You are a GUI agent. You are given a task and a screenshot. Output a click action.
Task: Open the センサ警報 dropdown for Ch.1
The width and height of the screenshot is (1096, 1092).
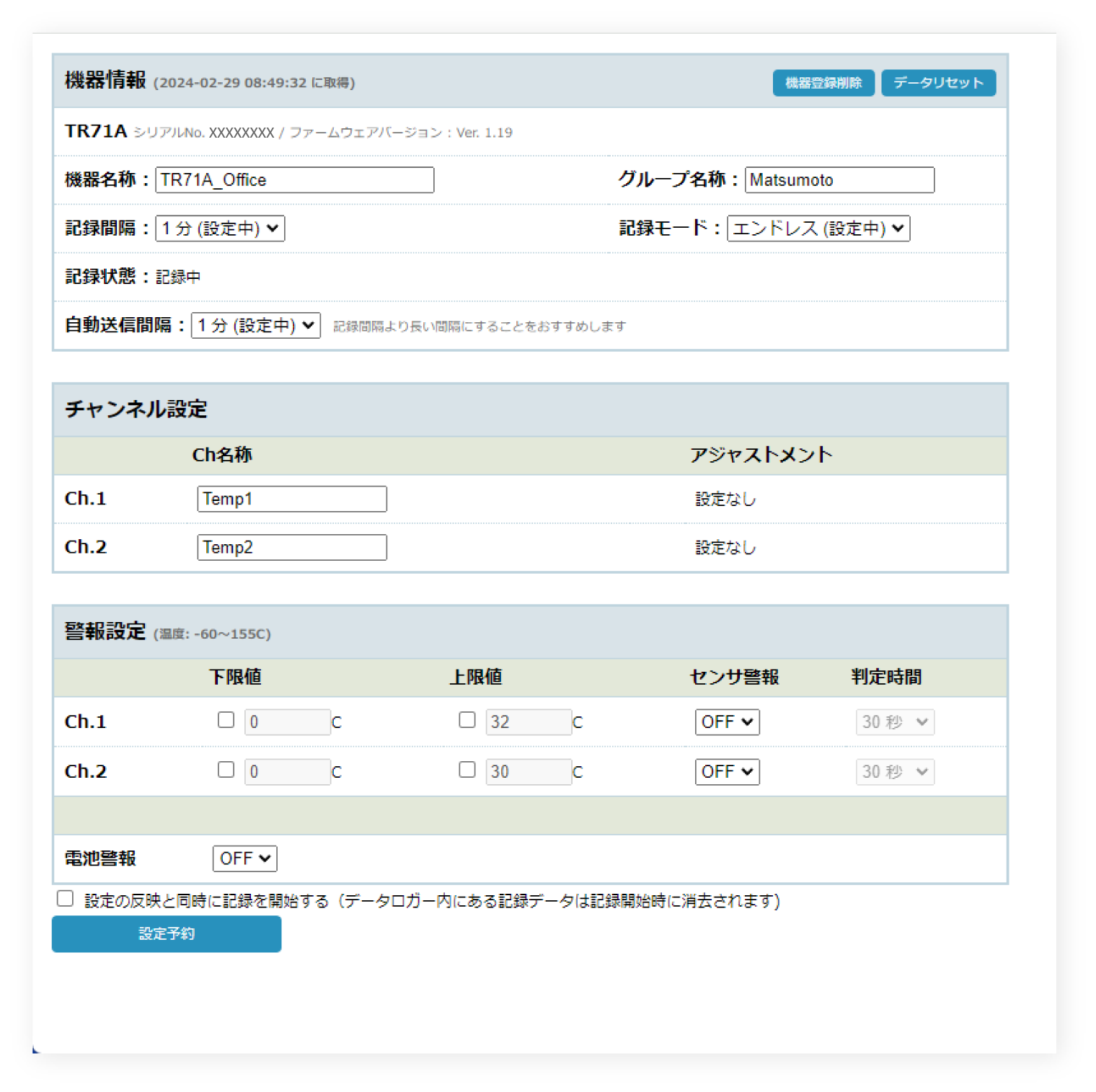(726, 722)
